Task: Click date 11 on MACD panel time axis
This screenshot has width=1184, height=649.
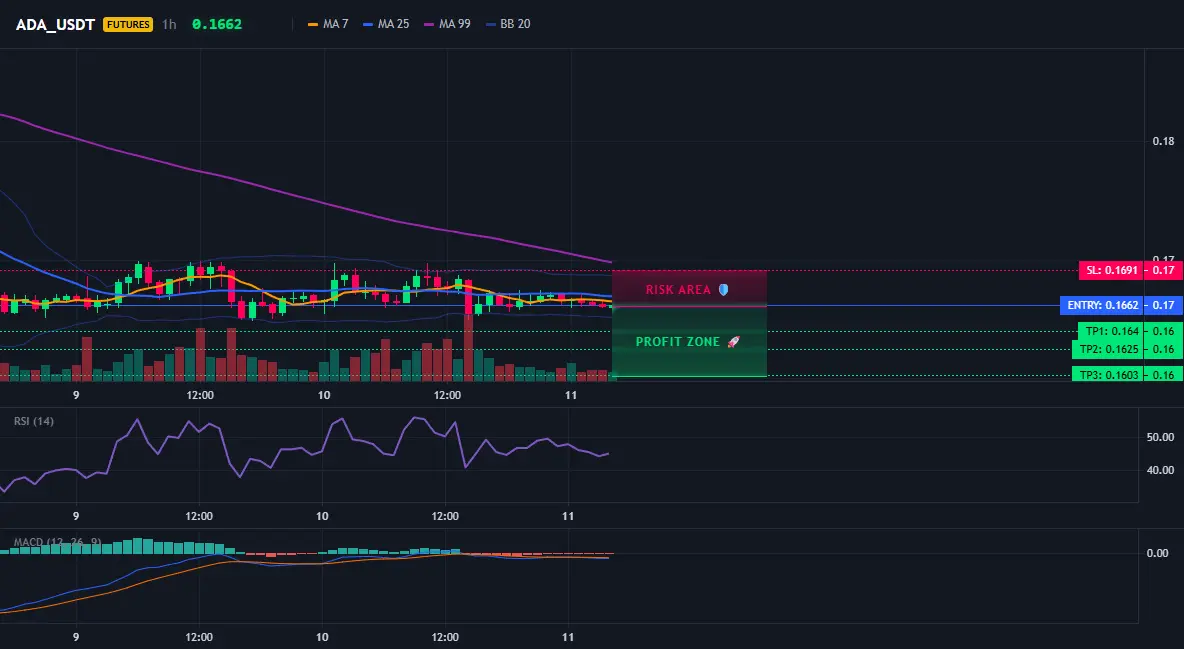Action: point(569,637)
